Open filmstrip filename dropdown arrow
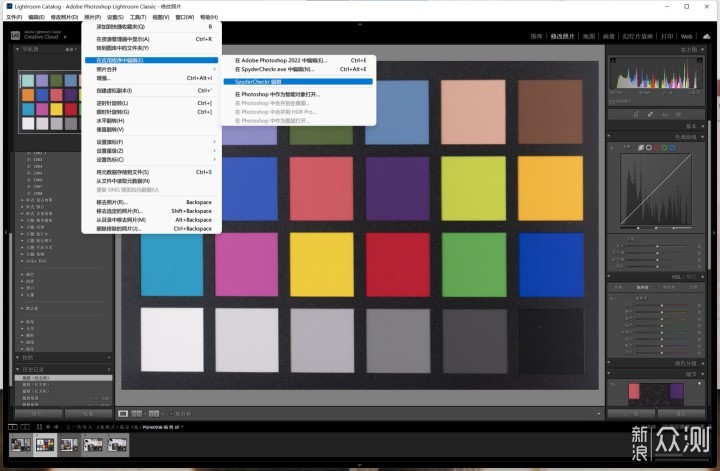This screenshot has height=471, width=720. pyautogui.click(x=182, y=427)
